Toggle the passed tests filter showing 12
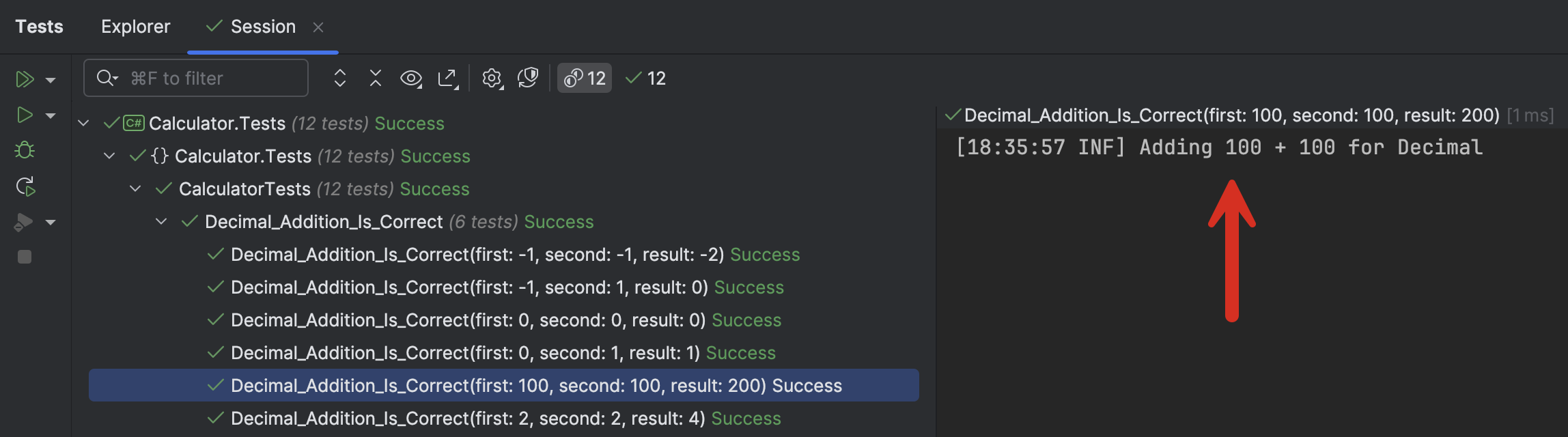Viewport: 1568px width, 437px height. click(645, 78)
